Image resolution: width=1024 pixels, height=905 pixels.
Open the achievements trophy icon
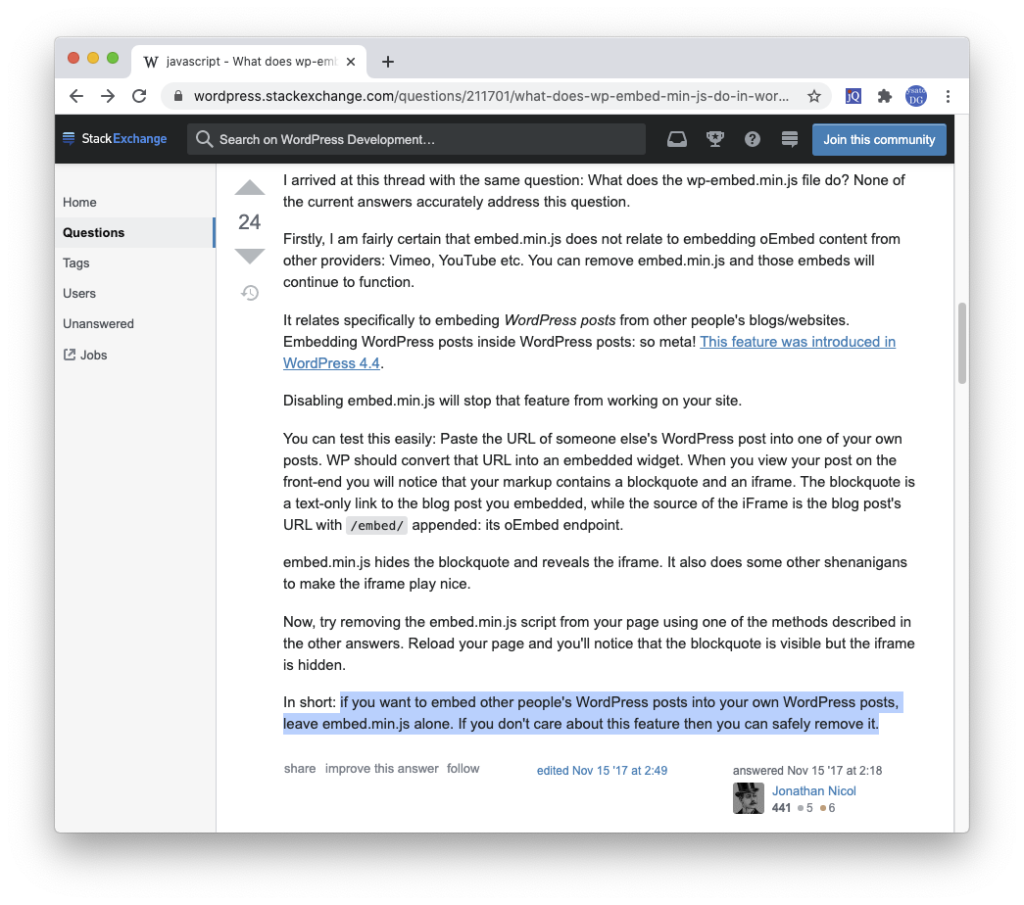coord(715,139)
